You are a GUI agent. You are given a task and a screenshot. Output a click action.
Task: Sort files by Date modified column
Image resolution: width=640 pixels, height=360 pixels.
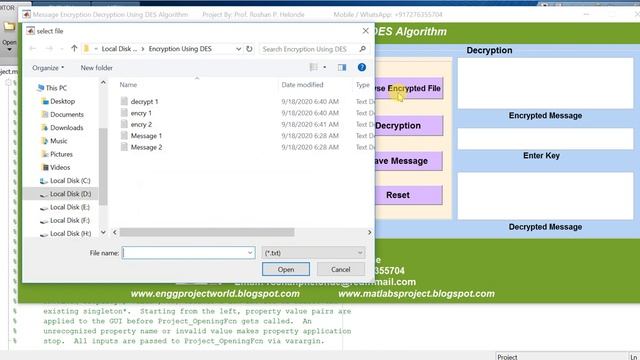click(302, 84)
